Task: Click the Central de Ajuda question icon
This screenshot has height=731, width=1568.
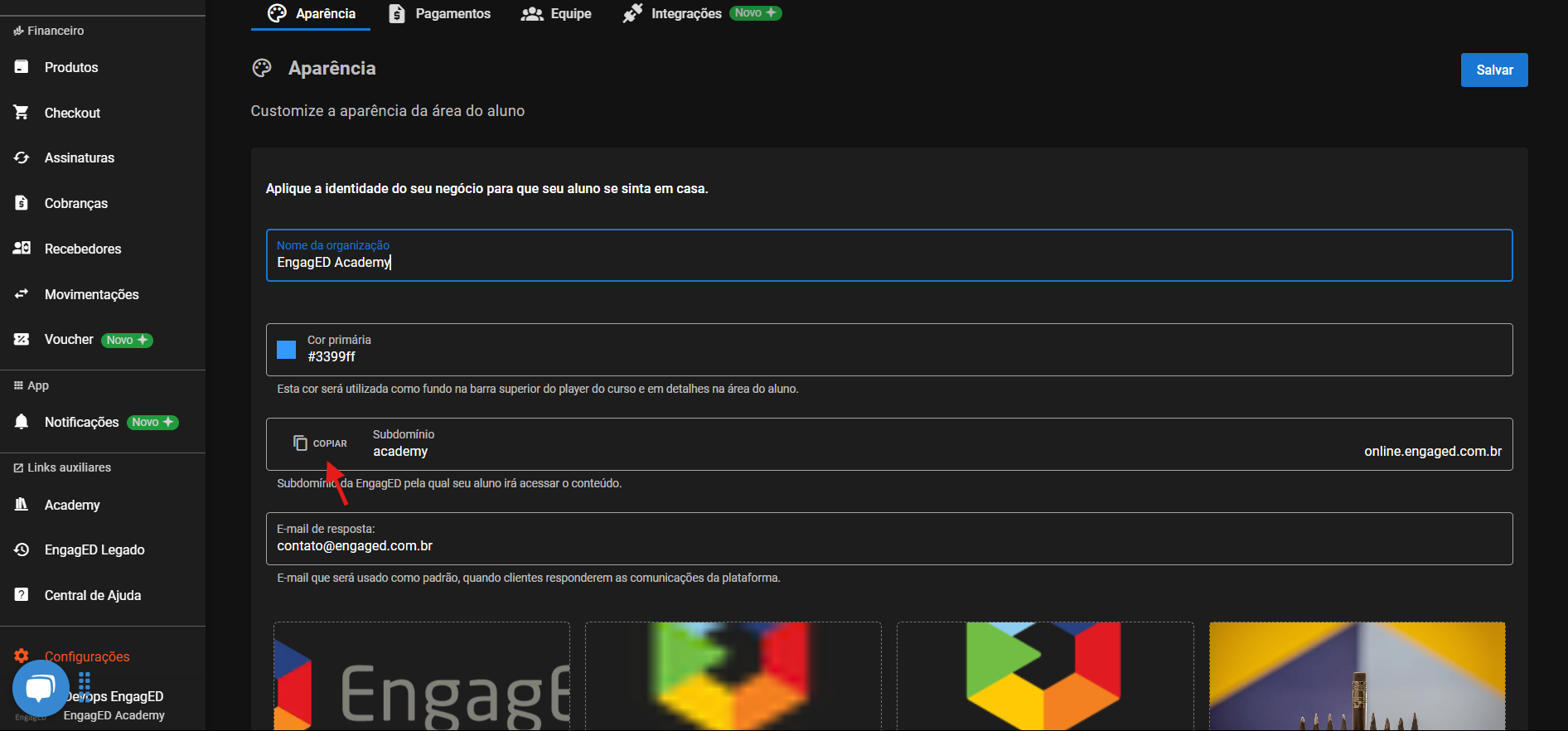Action: [x=22, y=595]
